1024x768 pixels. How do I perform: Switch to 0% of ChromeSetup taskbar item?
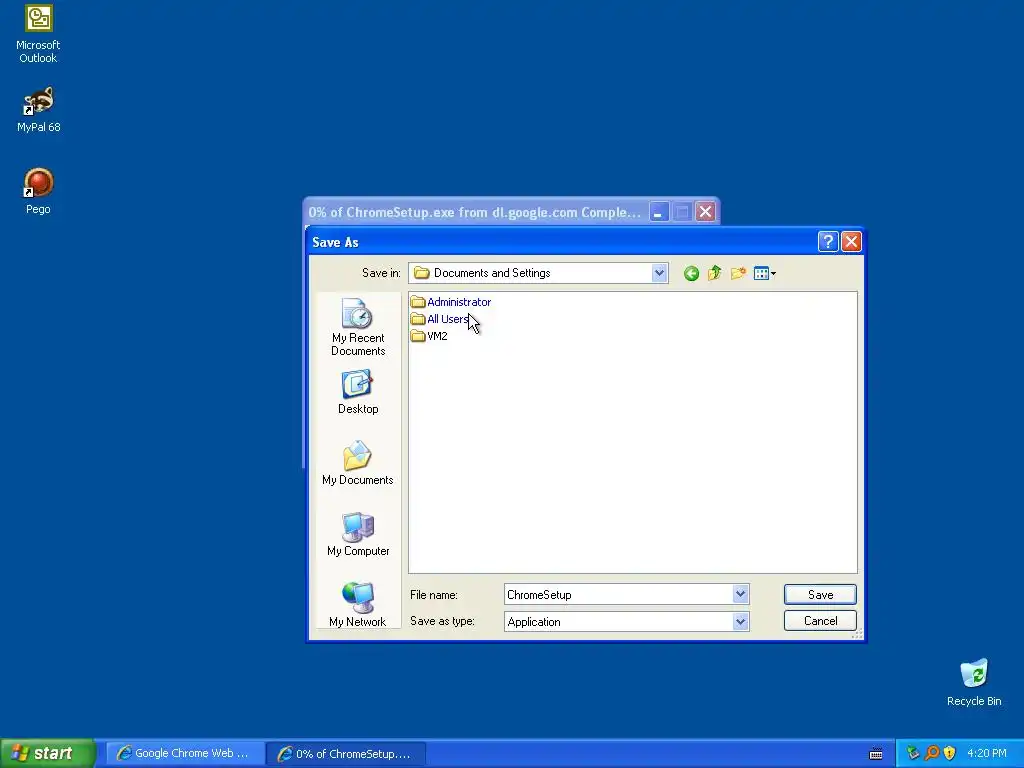point(346,754)
